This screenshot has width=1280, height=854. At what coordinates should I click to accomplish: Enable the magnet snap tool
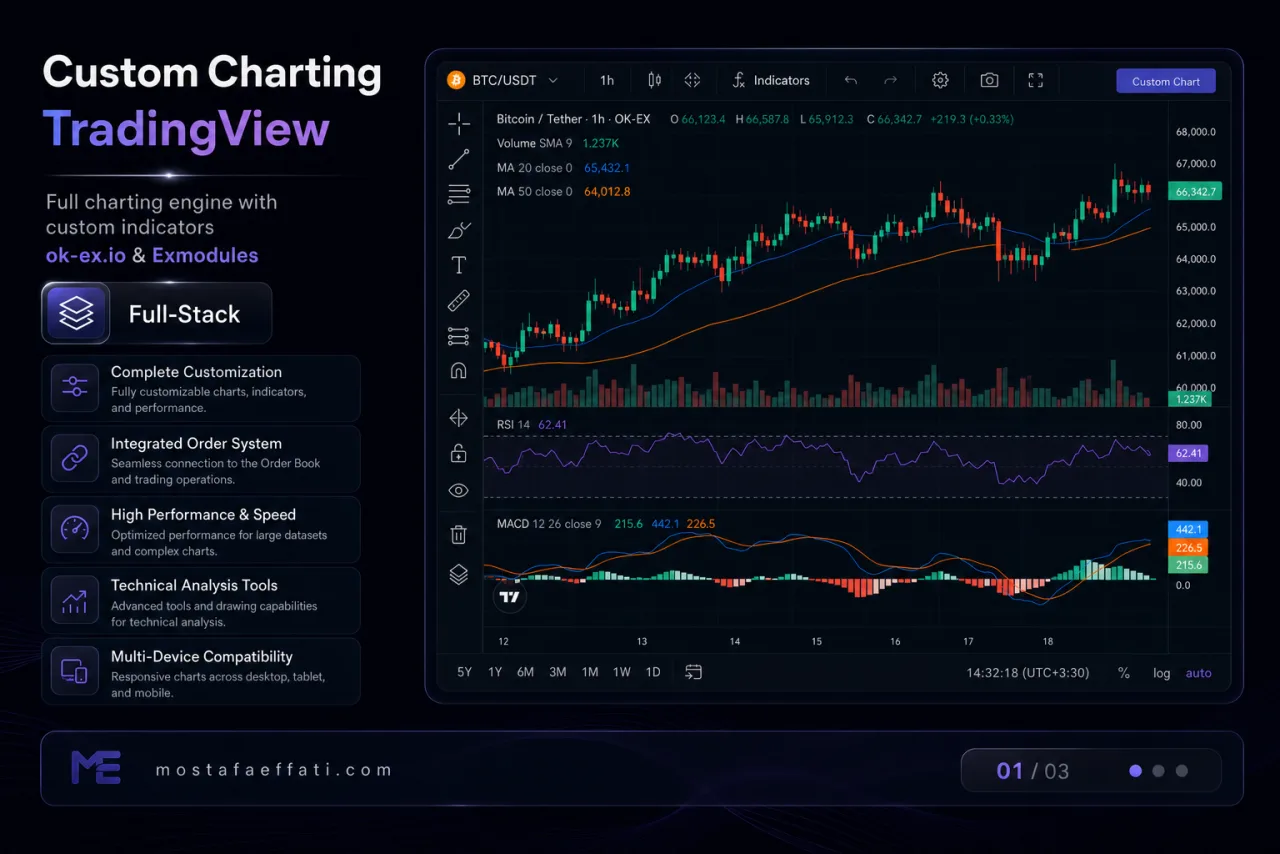[459, 371]
